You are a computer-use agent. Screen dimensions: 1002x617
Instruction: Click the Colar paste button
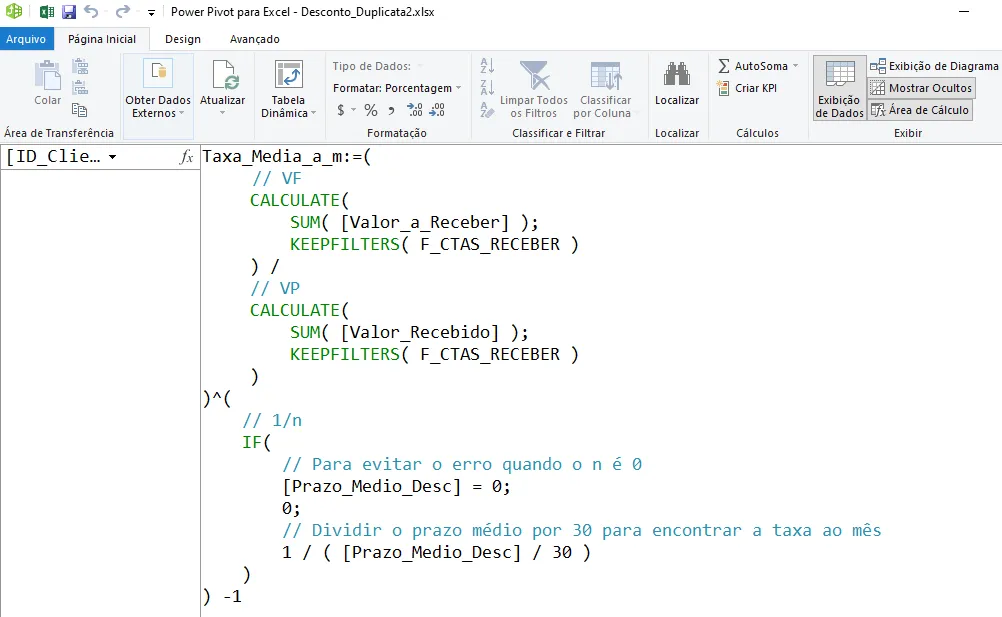pos(47,83)
